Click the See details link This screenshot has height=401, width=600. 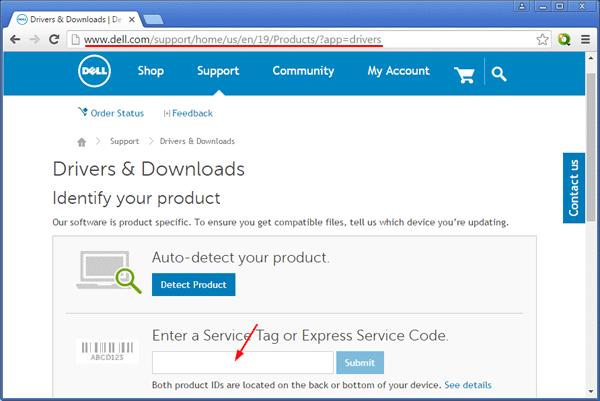tap(468, 385)
